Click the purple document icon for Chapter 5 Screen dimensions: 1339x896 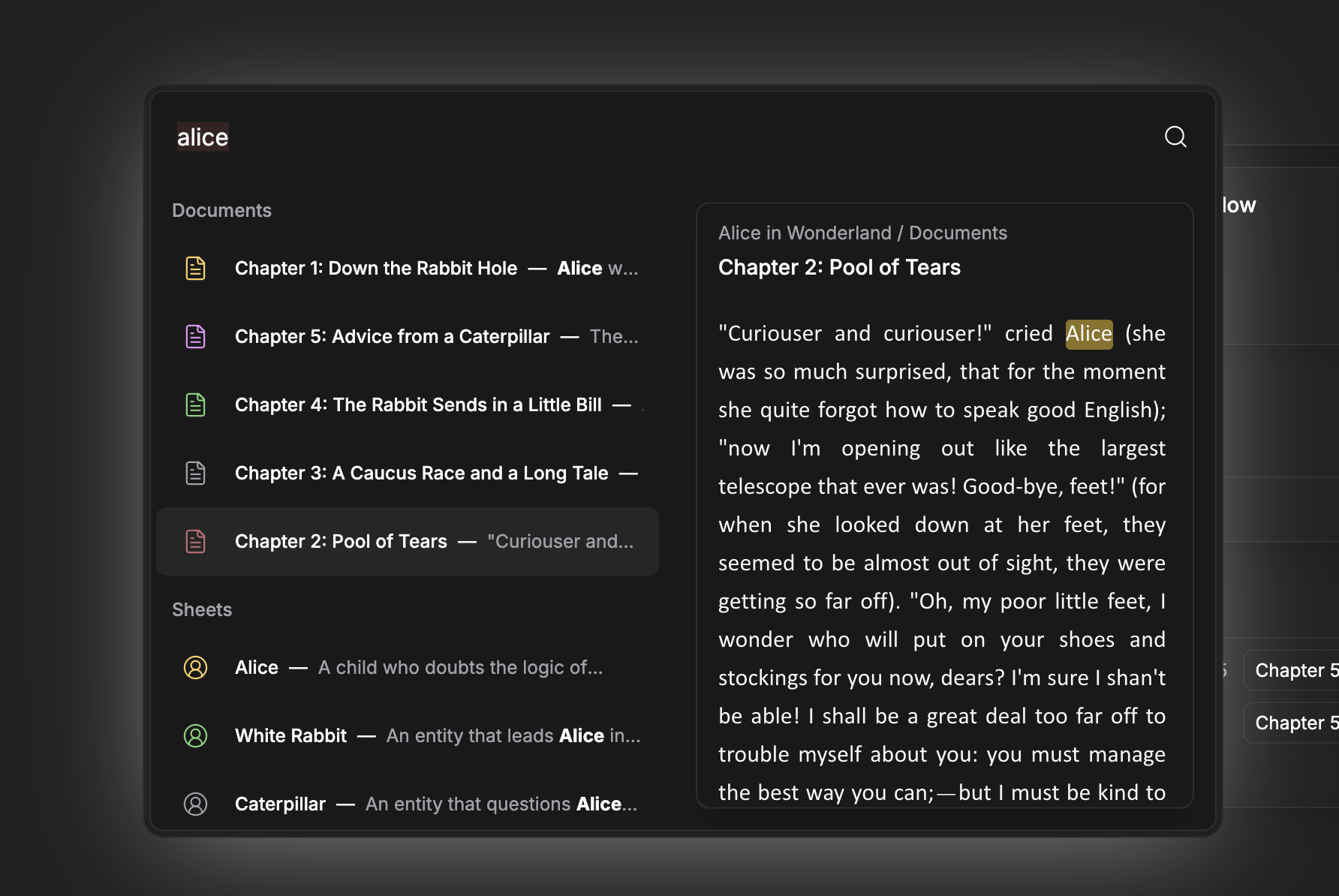195,336
